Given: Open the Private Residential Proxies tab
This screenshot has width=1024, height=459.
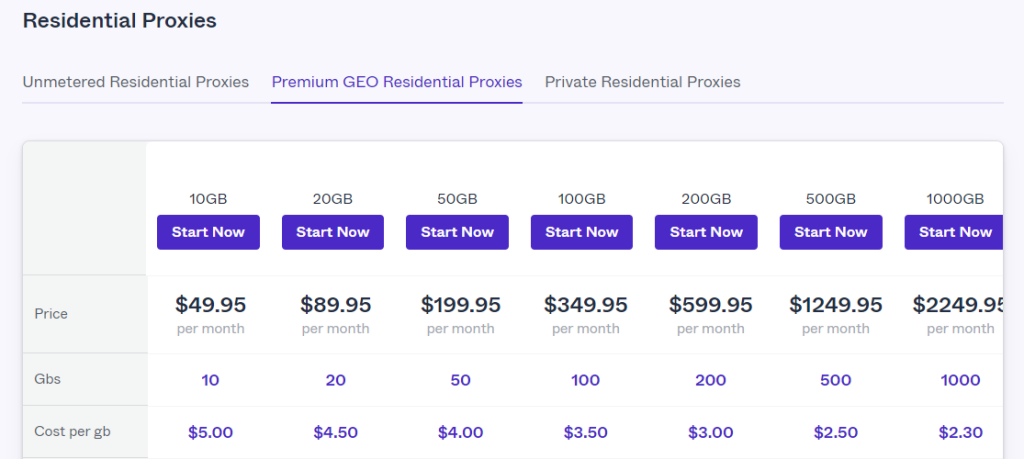Looking at the screenshot, I should tap(642, 82).
